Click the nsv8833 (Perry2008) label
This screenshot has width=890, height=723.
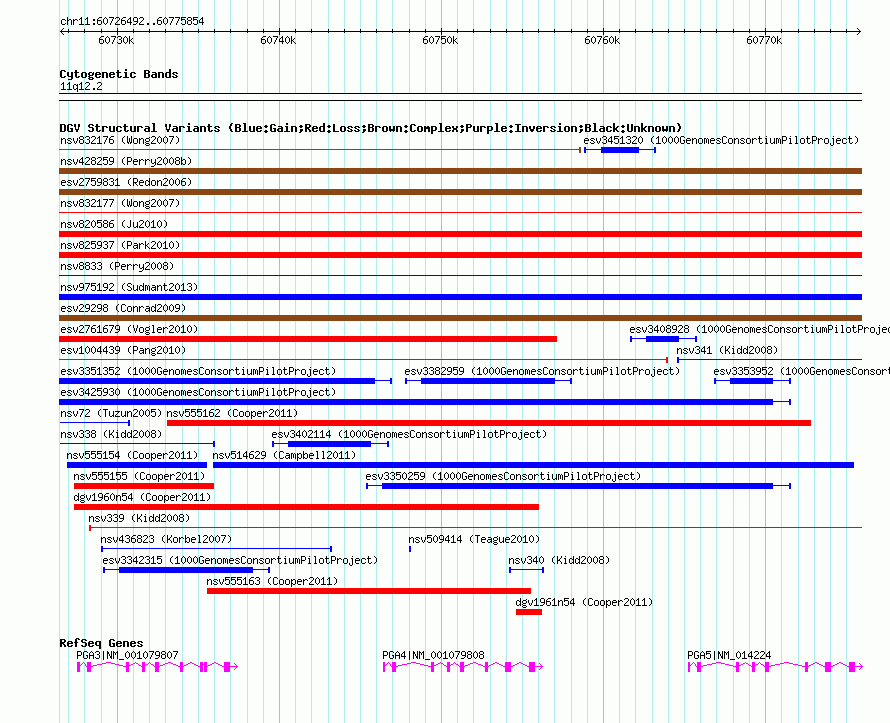(x=117, y=266)
